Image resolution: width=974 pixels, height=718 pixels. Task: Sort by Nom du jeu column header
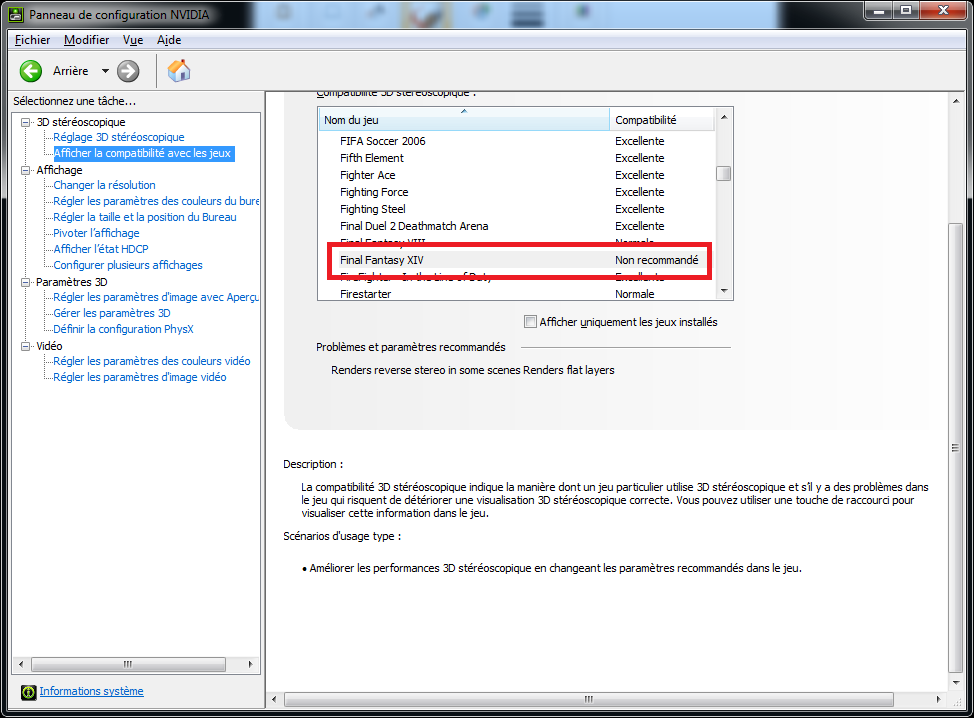click(464, 120)
